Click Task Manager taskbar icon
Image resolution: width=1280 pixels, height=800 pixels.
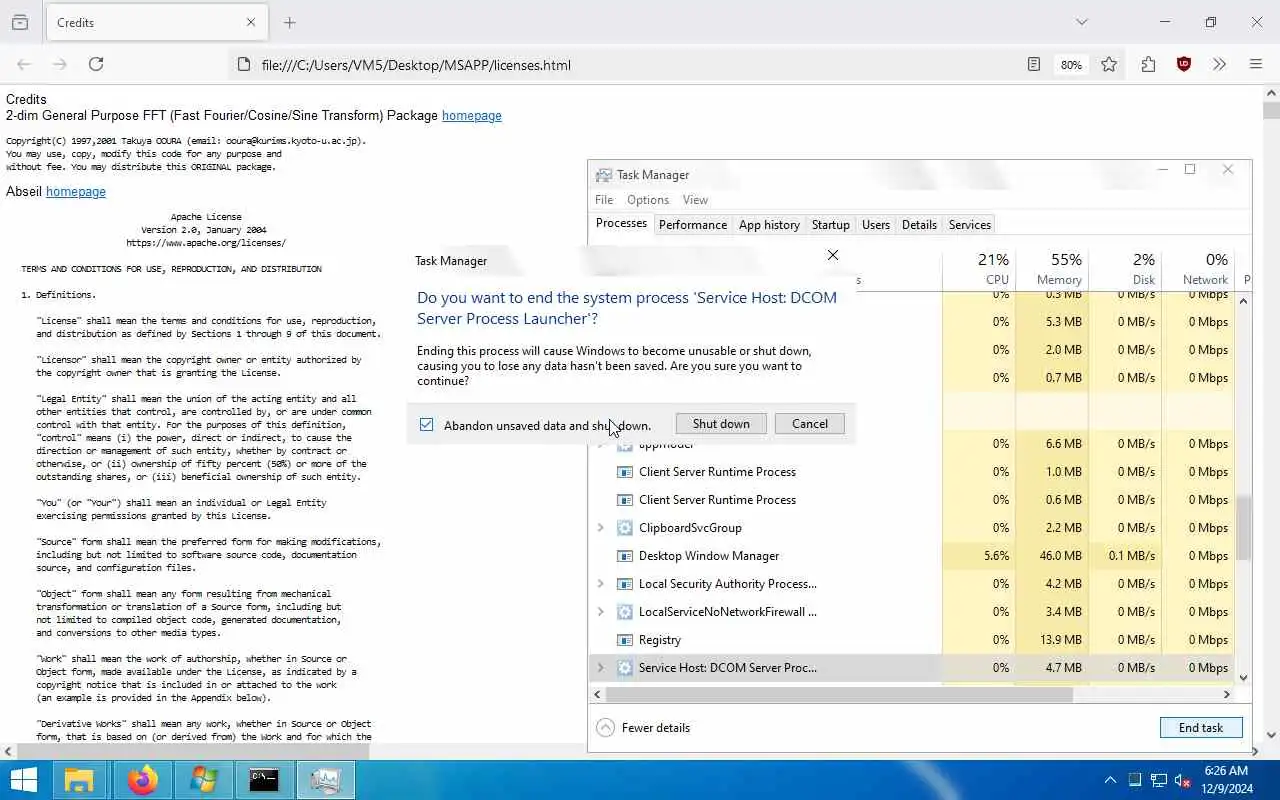tap(325, 780)
